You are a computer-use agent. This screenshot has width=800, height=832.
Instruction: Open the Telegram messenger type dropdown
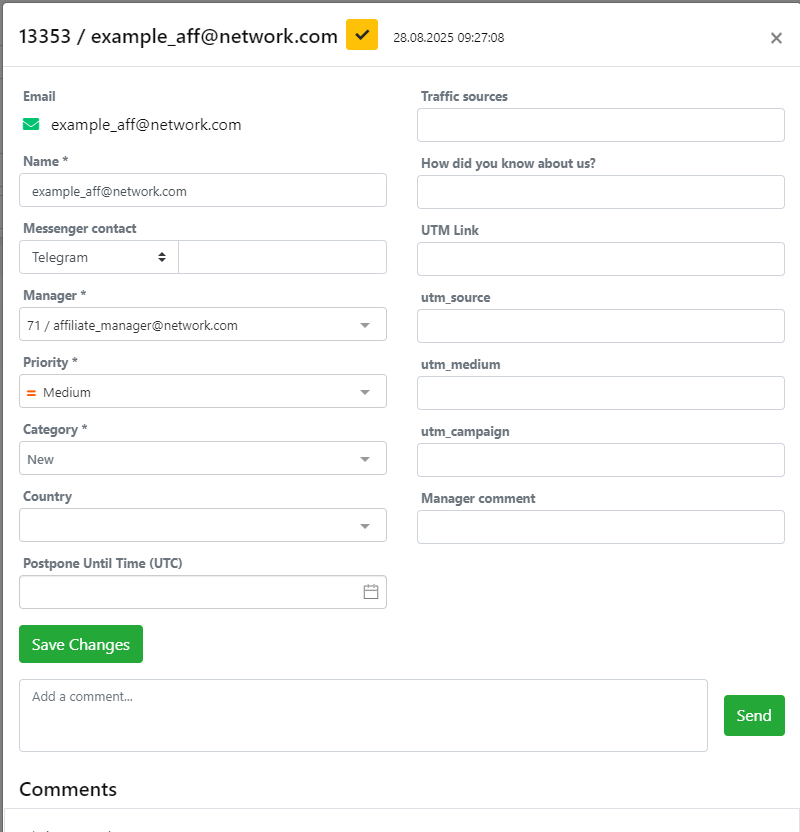98,257
